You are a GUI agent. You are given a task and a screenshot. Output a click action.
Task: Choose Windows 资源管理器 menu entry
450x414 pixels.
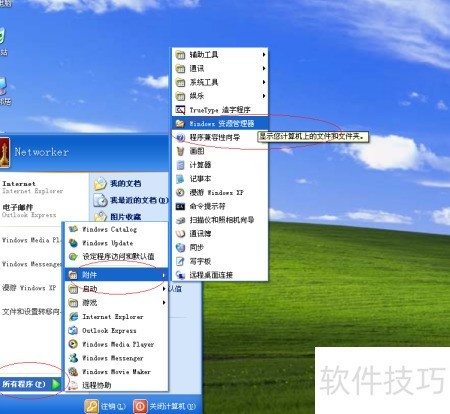[x=220, y=124]
